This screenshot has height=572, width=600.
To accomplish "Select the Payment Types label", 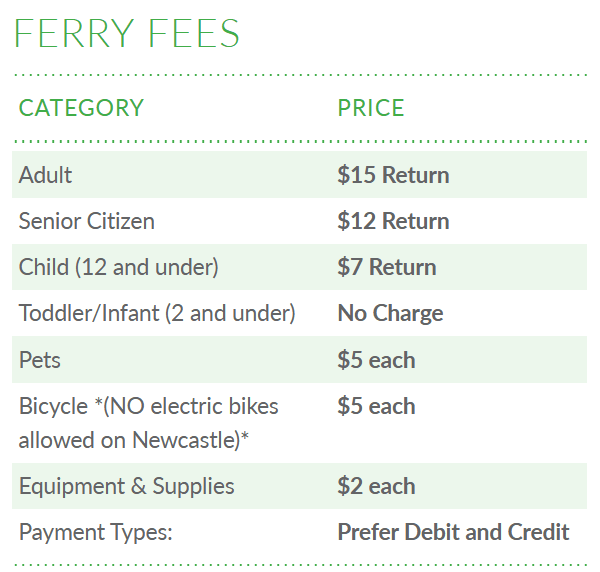I will [96, 533].
